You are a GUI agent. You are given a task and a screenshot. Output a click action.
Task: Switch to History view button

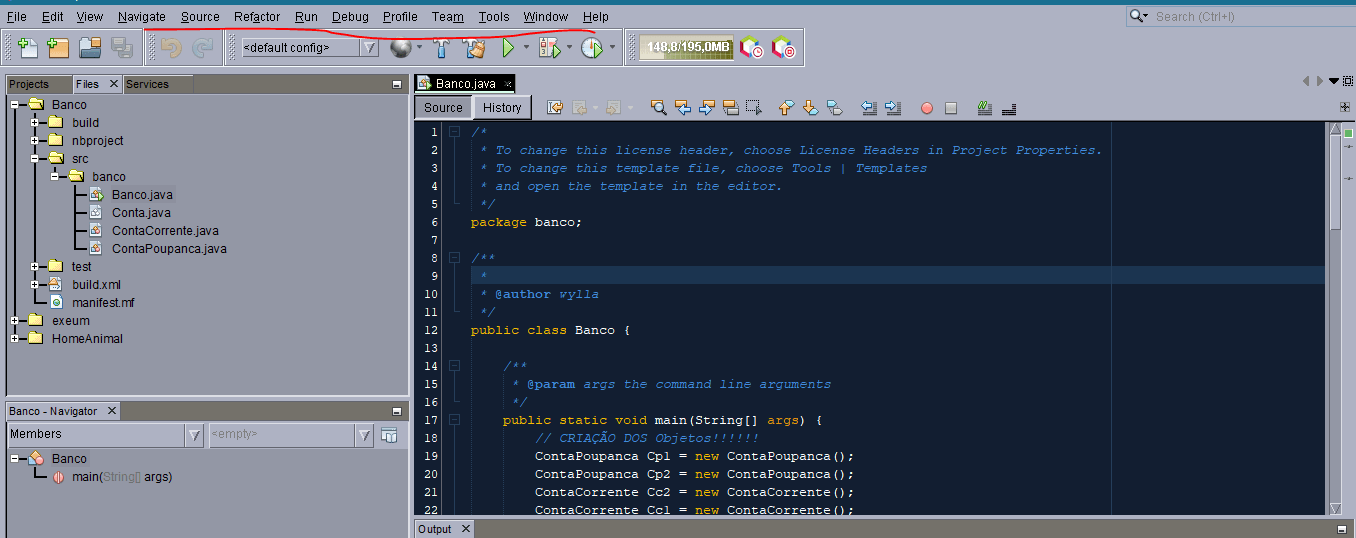502,107
